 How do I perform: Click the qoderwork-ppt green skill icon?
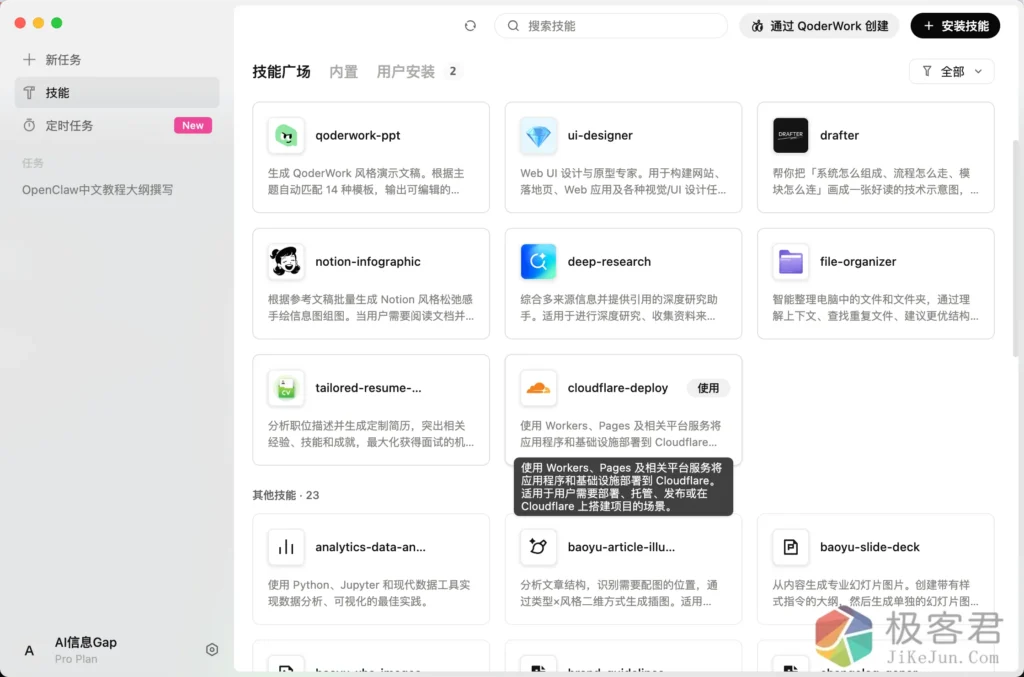pyautogui.click(x=286, y=136)
